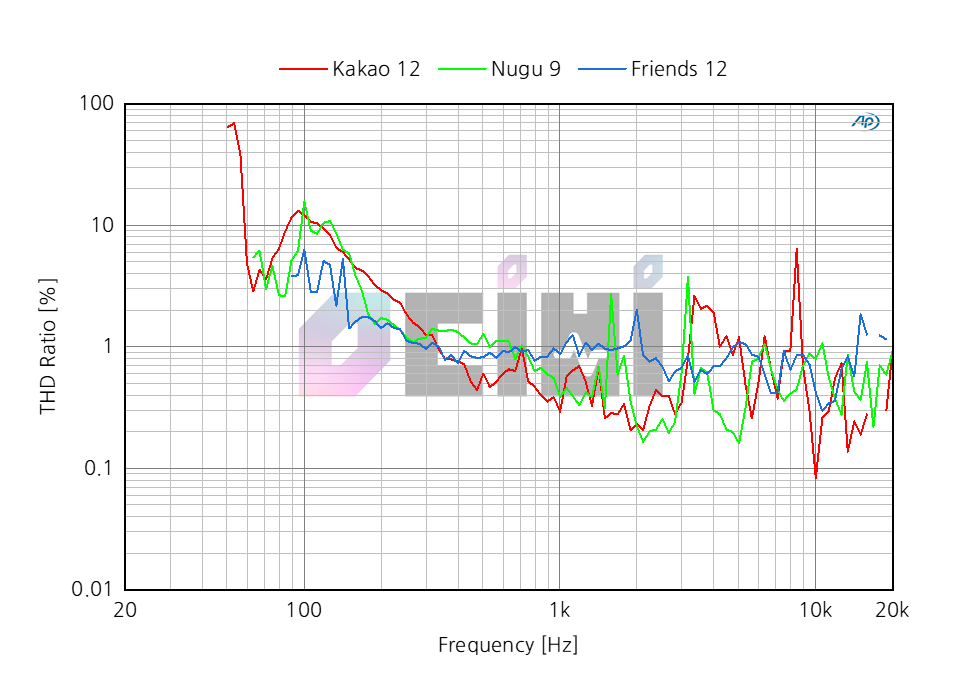
Task: Click the green Nugu 9 legend line sample
Action: pyautogui.click(x=462, y=69)
